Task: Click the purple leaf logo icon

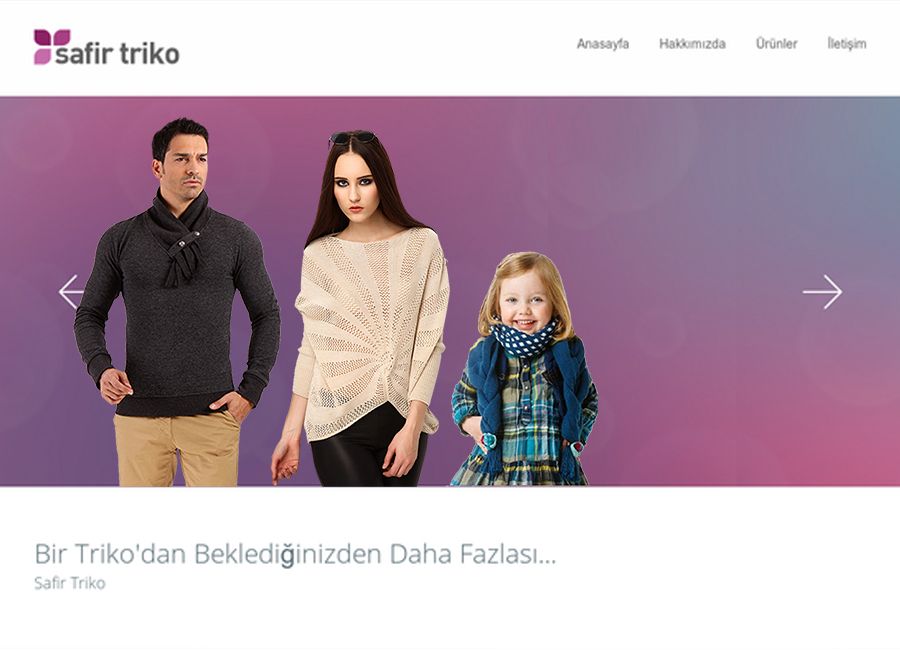Action: (x=52, y=47)
